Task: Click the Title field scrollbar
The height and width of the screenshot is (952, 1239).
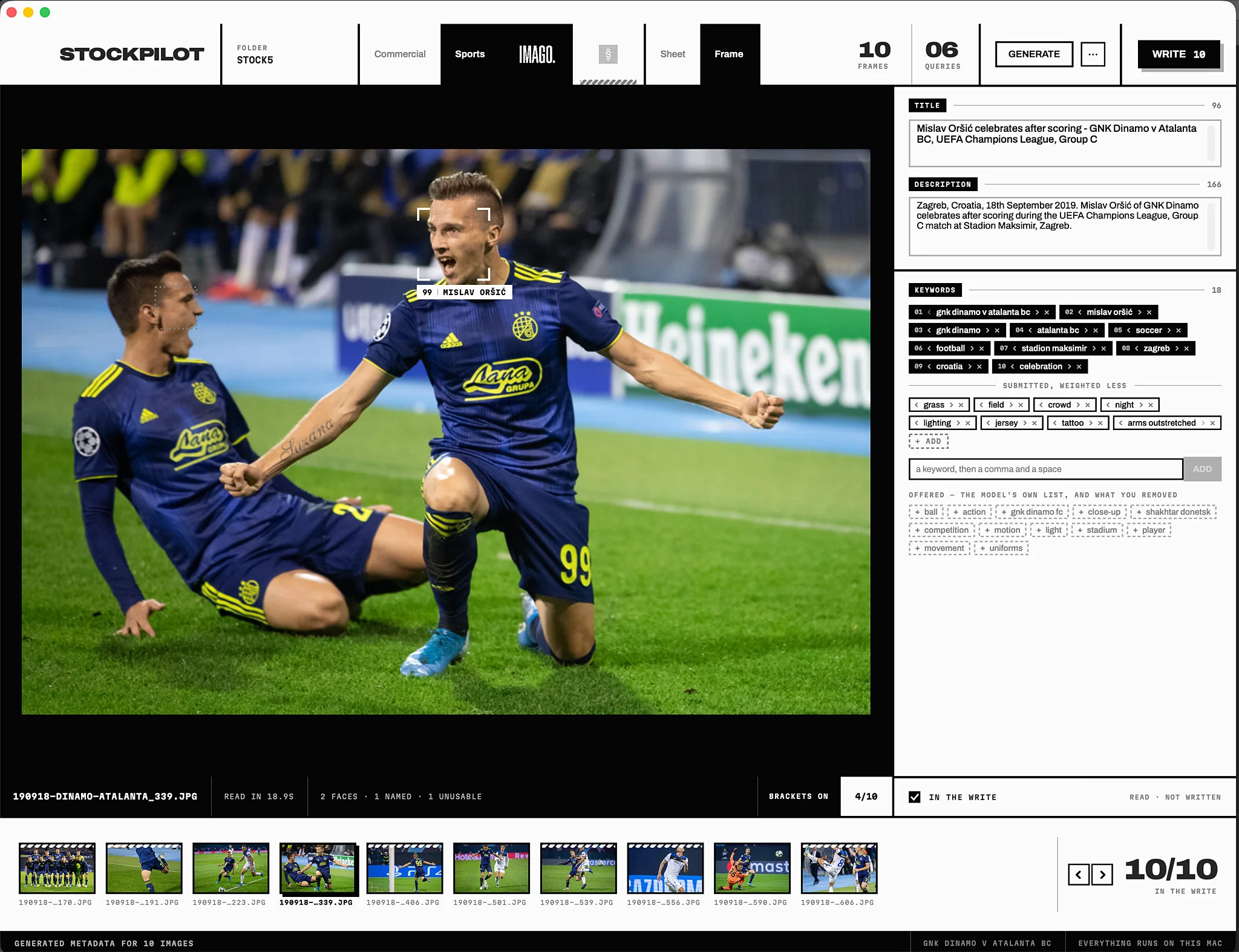Action: click(x=1211, y=143)
